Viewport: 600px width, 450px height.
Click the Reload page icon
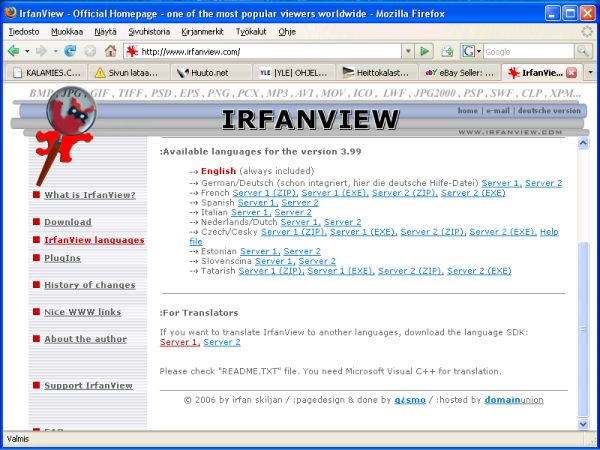[x=70, y=51]
